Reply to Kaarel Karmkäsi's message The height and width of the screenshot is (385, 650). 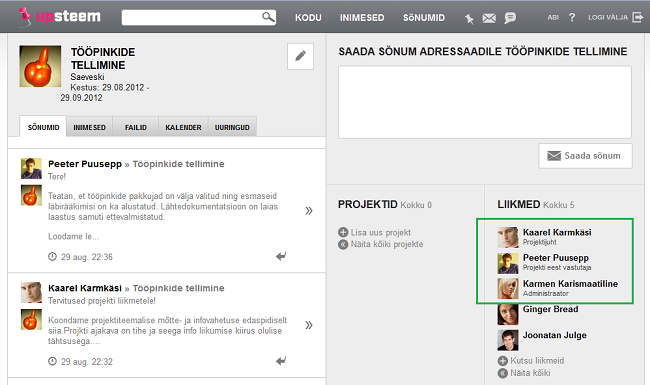281,361
